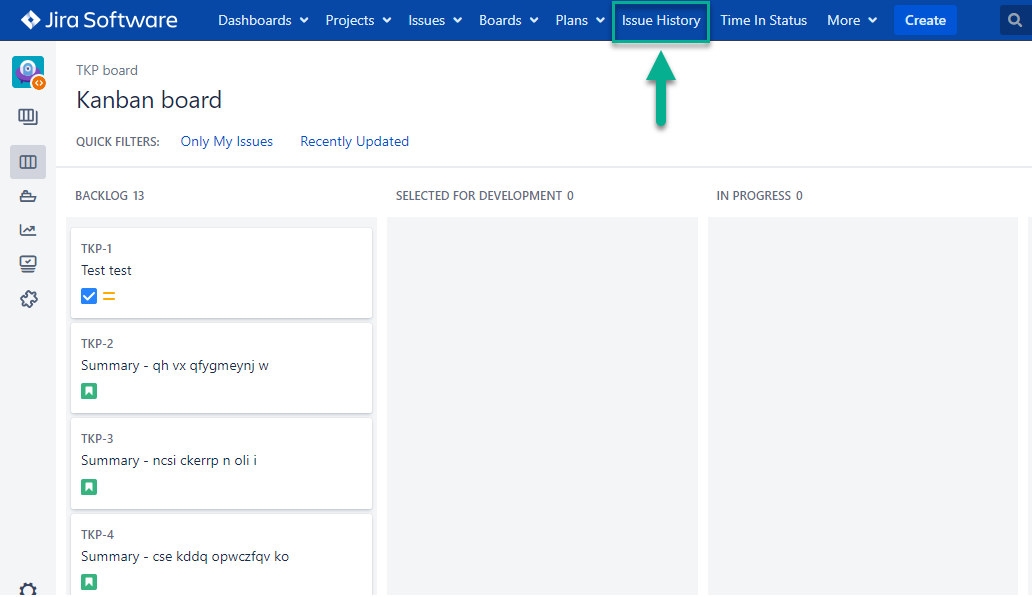The width and height of the screenshot is (1032, 597).
Task: Toggle Only My Issues quick filter
Action: click(x=226, y=141)
